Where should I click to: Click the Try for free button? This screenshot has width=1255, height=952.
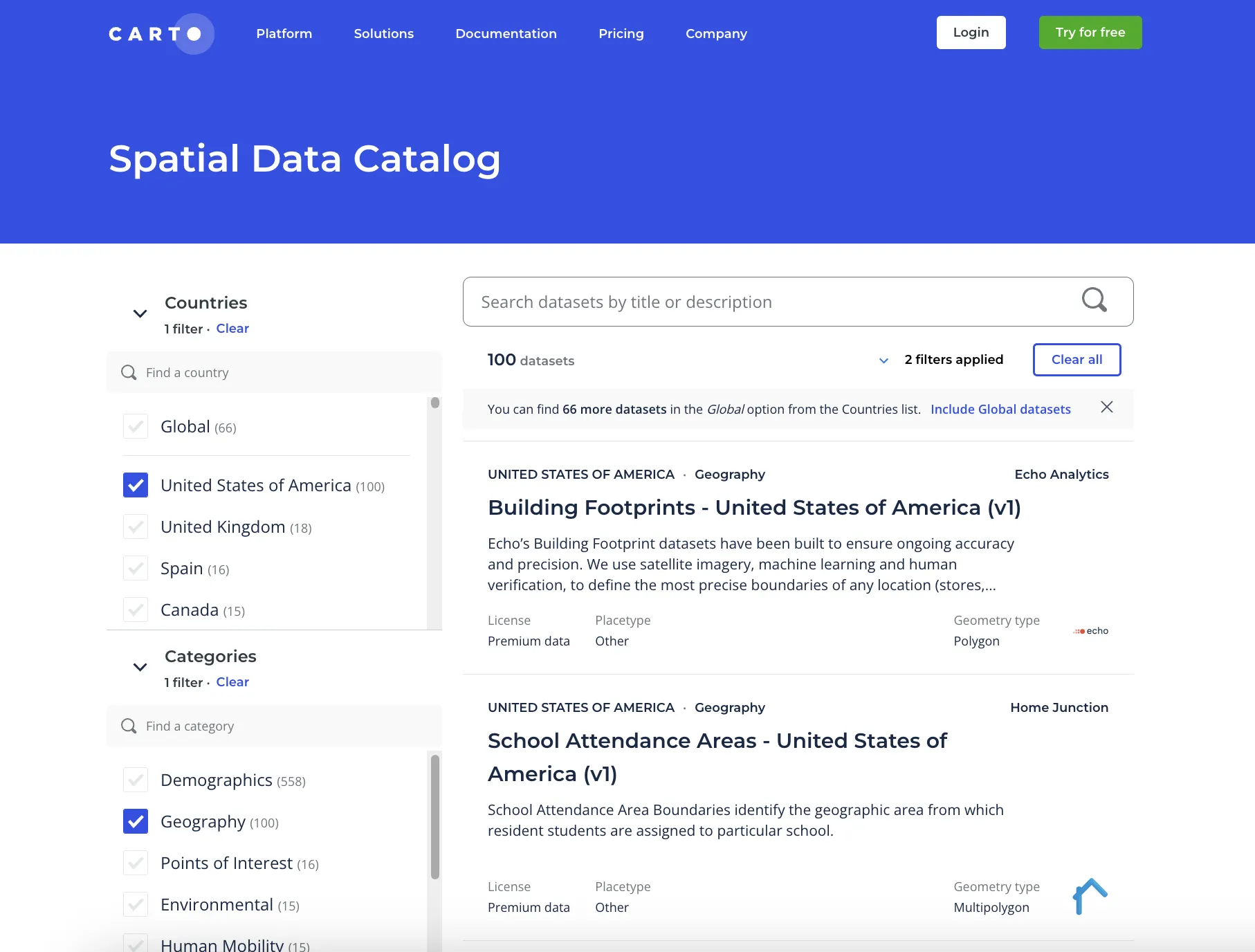point(1090,32)
